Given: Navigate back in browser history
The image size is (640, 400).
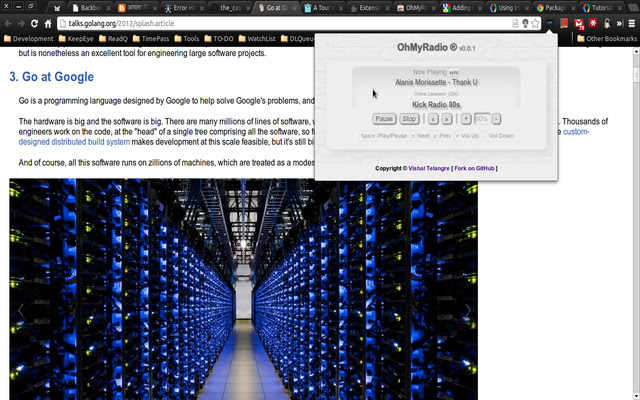Looking at the screenshot, I should click(x=8, y=23).
